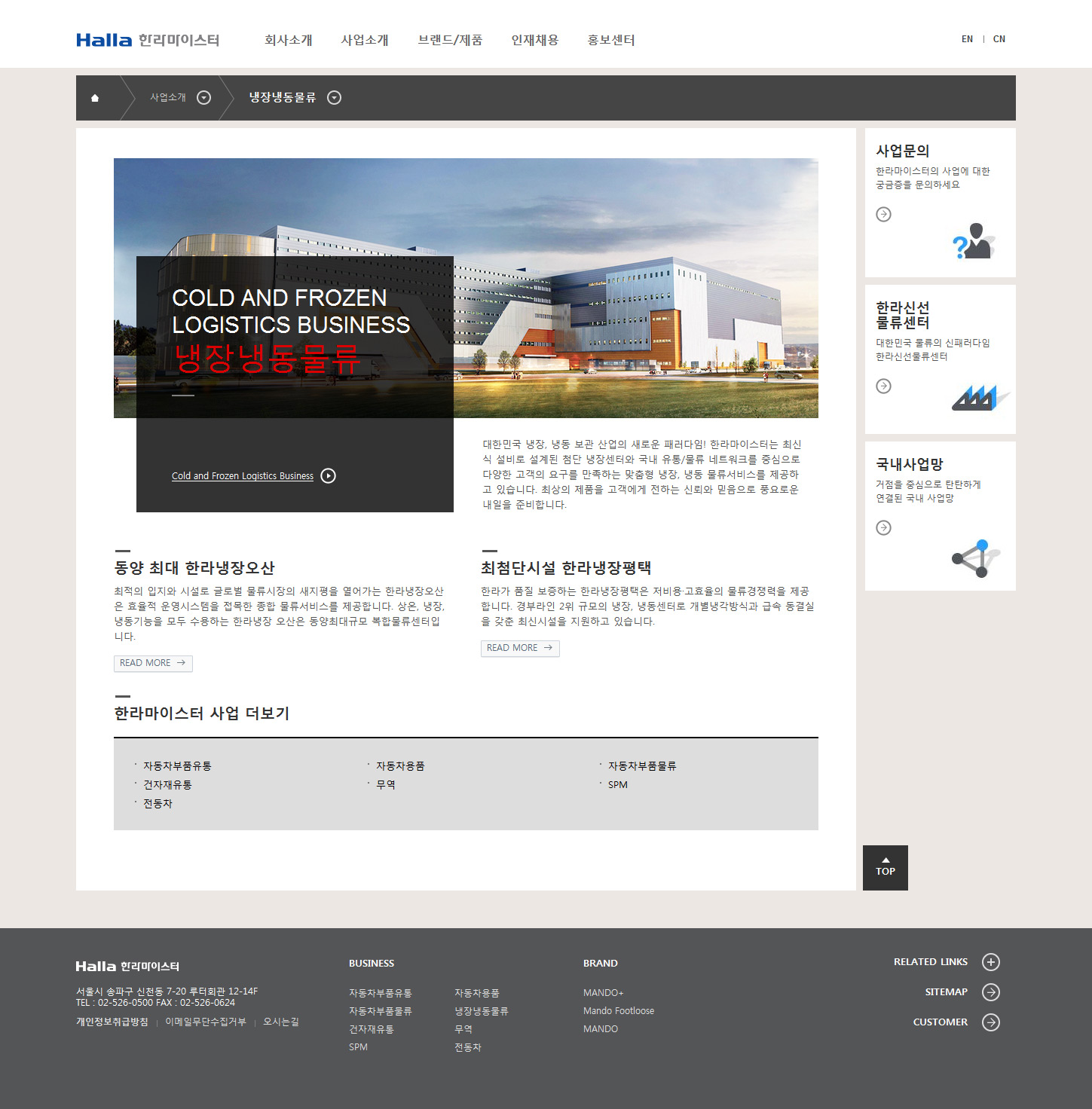This screenshot has width=1092, height=1109.
Task: Click the play icon beside Cold and Frozen Logistics Business
Action: tap(328, 476)
